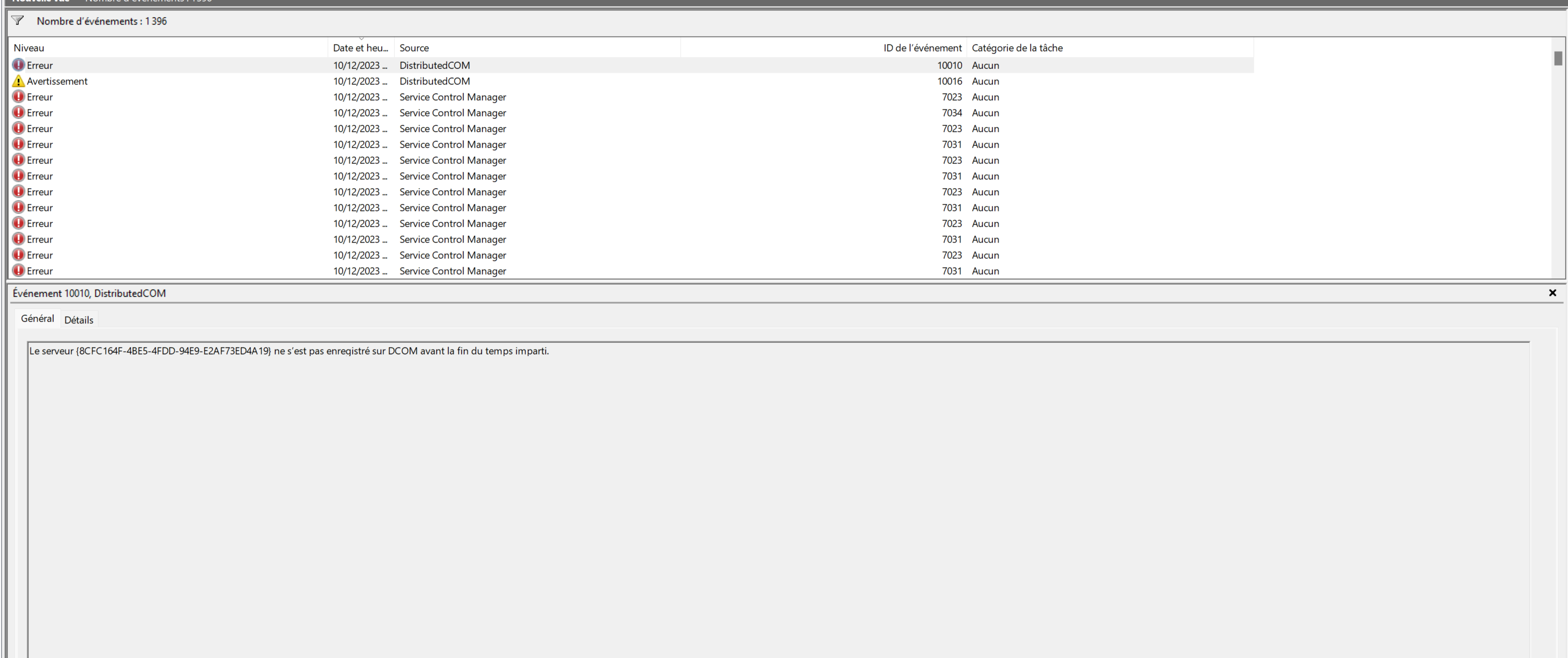
Task: Close the event preview pane
Action: pyautogui.click(x=1552, y=293)
